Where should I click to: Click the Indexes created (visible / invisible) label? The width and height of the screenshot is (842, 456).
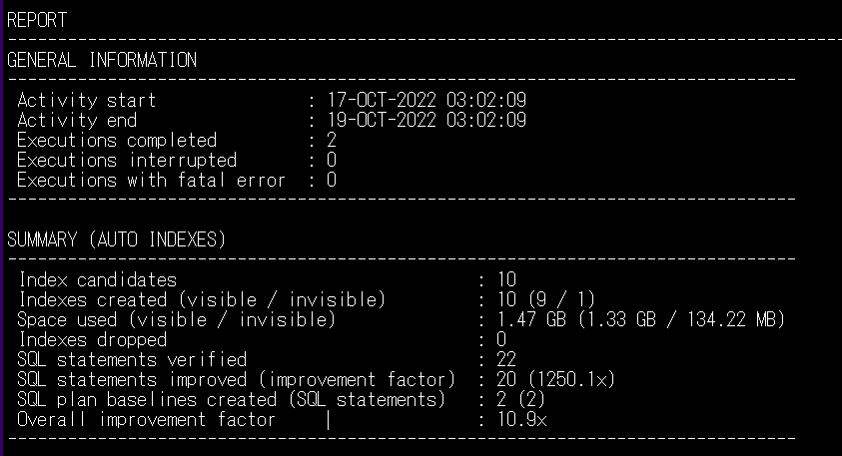pyautogui.click(x=201, y=300)
